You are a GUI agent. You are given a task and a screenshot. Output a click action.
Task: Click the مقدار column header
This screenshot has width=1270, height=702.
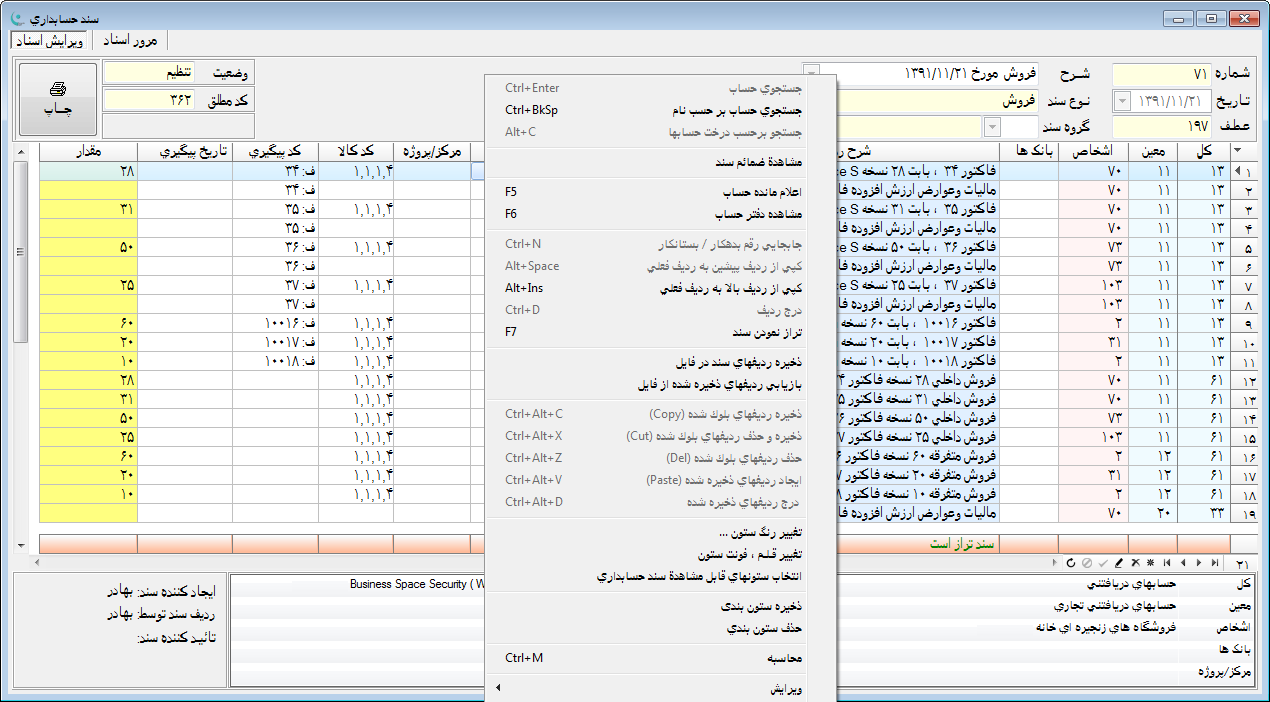click(x=88, y=151)
